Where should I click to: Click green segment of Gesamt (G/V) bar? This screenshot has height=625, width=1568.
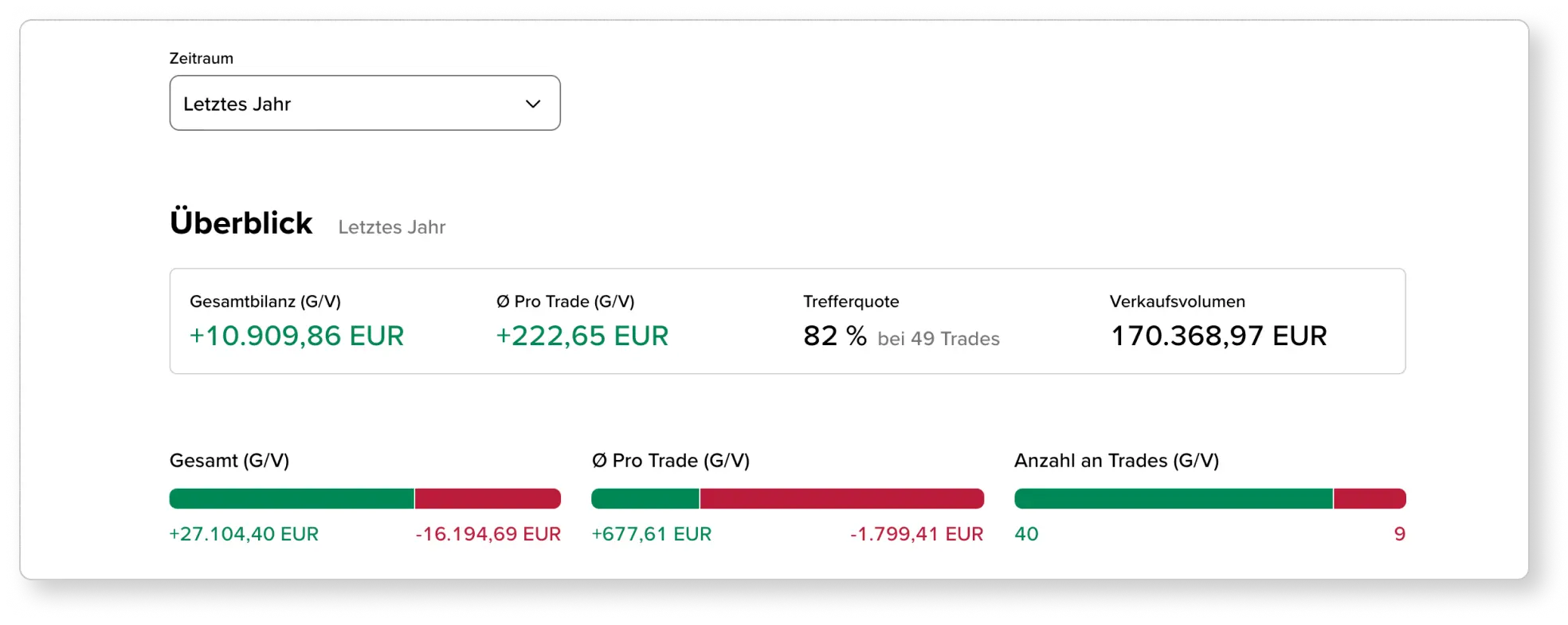pyautogui.click(x=292, y=499)
